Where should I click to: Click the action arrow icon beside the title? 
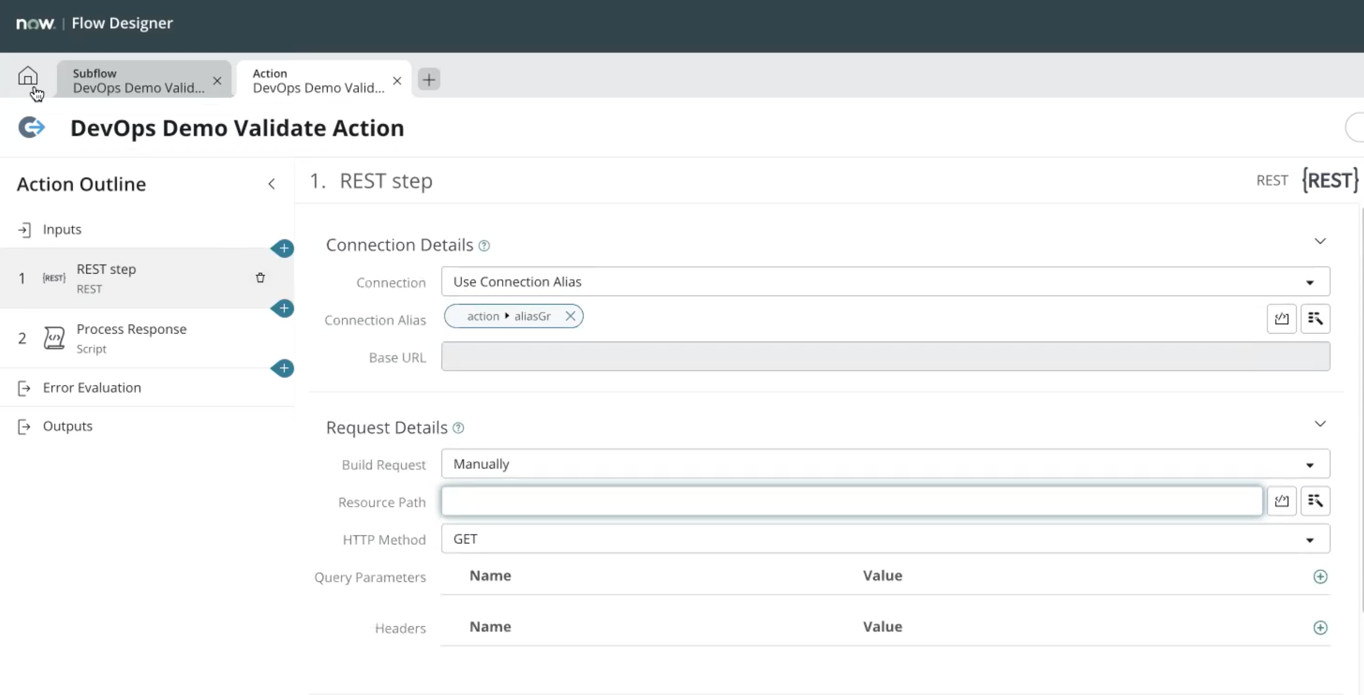click(32, 127)
